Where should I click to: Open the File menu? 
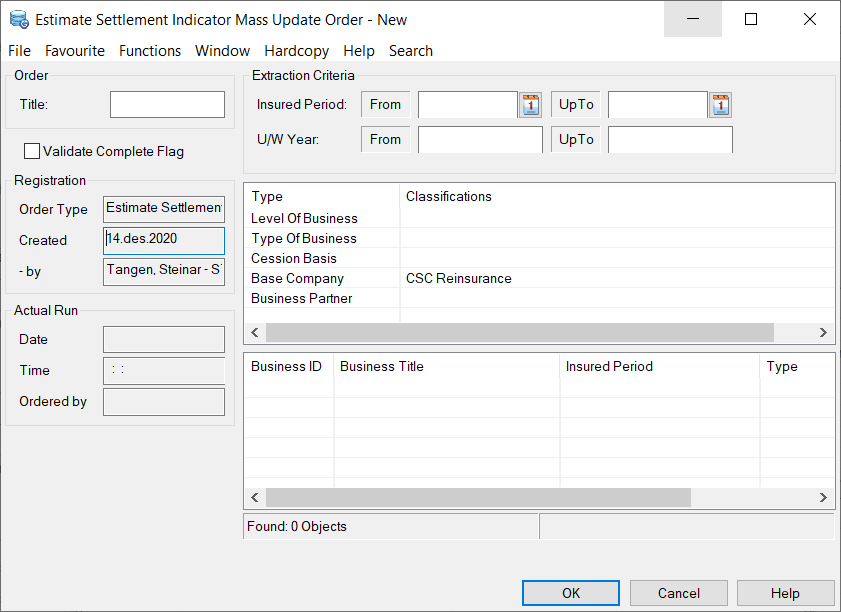coord(19,50)
